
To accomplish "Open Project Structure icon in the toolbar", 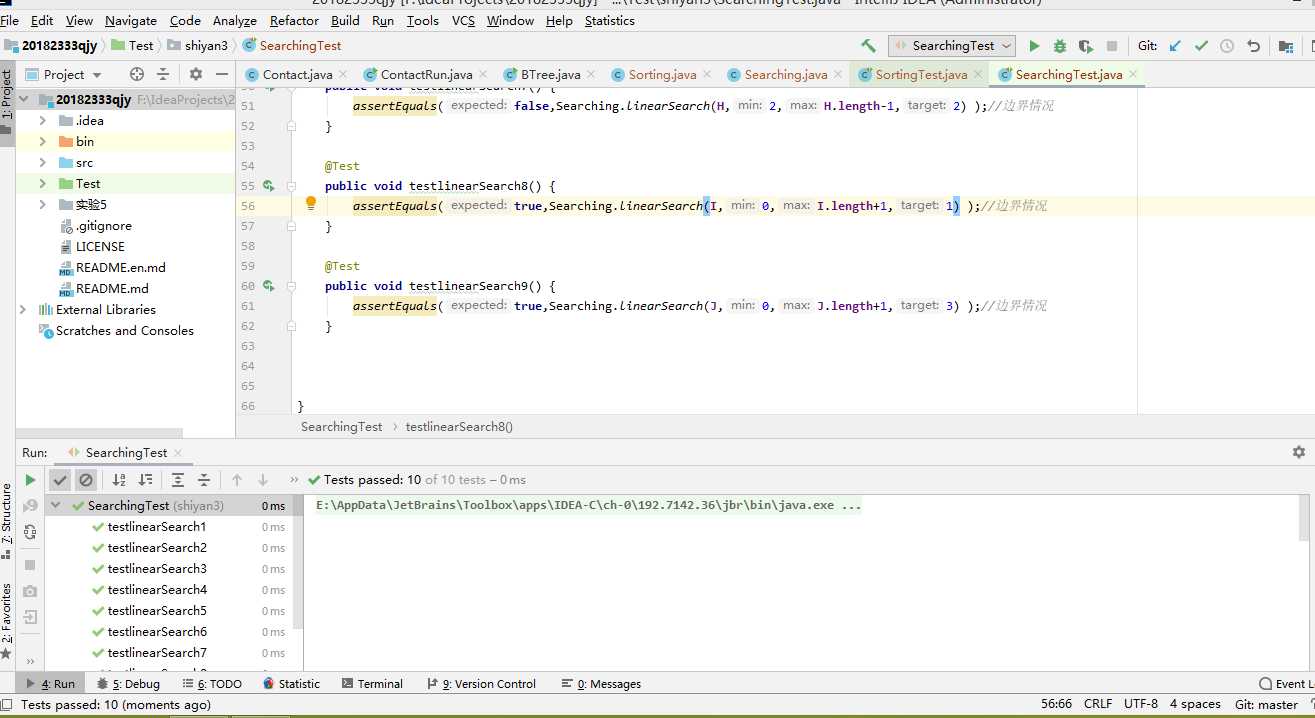I will [1285, 46].
